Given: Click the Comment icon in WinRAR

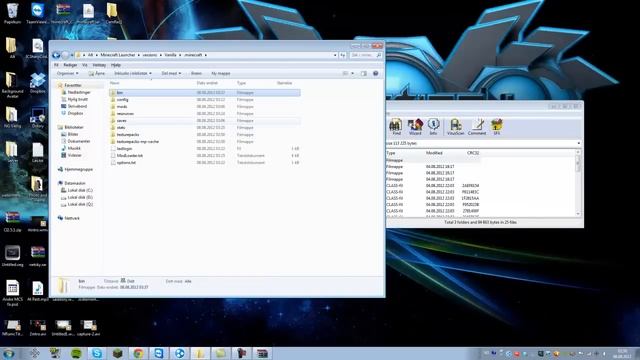Looking at the screenshot, I should pyautogui.click(x=477, y=127).
